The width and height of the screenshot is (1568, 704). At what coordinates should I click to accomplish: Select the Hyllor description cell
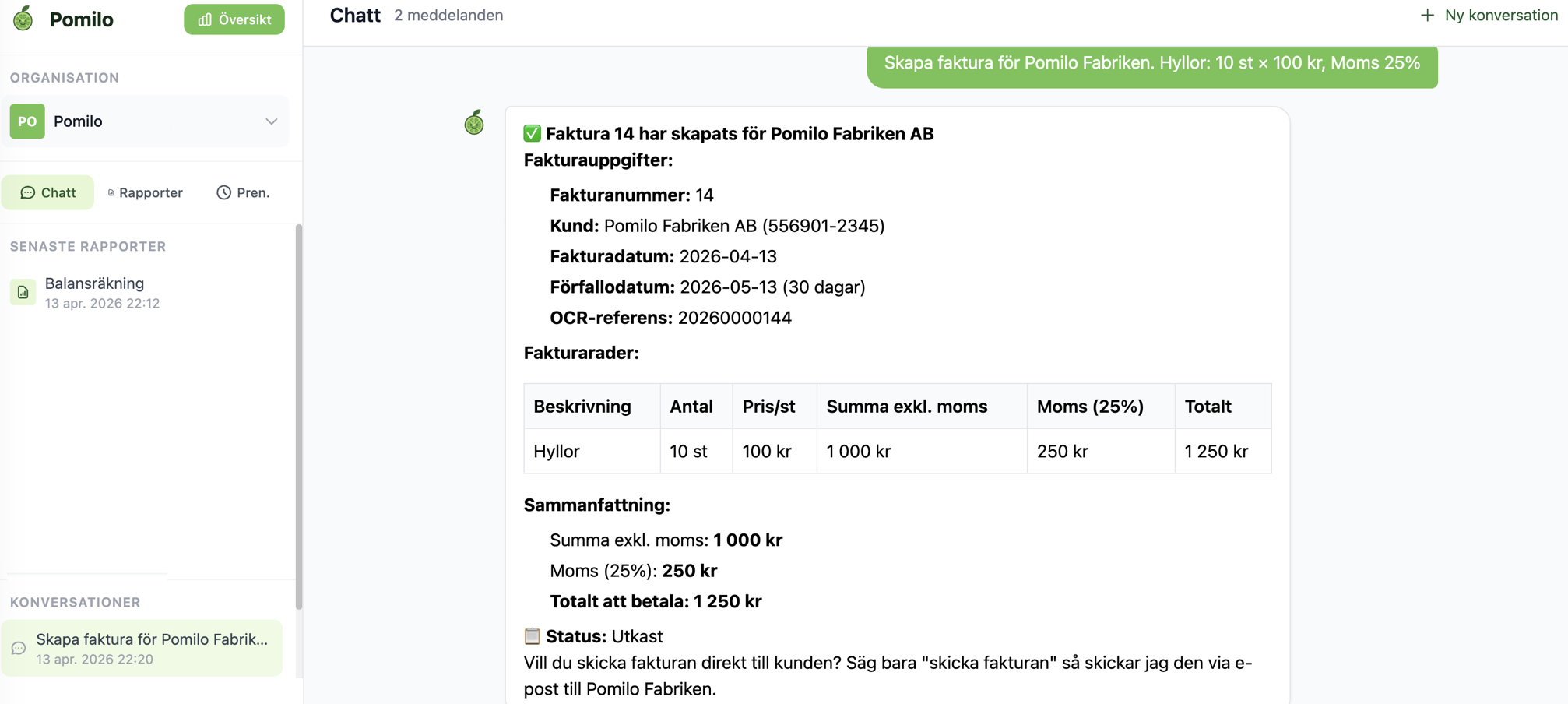pyautogui.click(x=592, y=451)
